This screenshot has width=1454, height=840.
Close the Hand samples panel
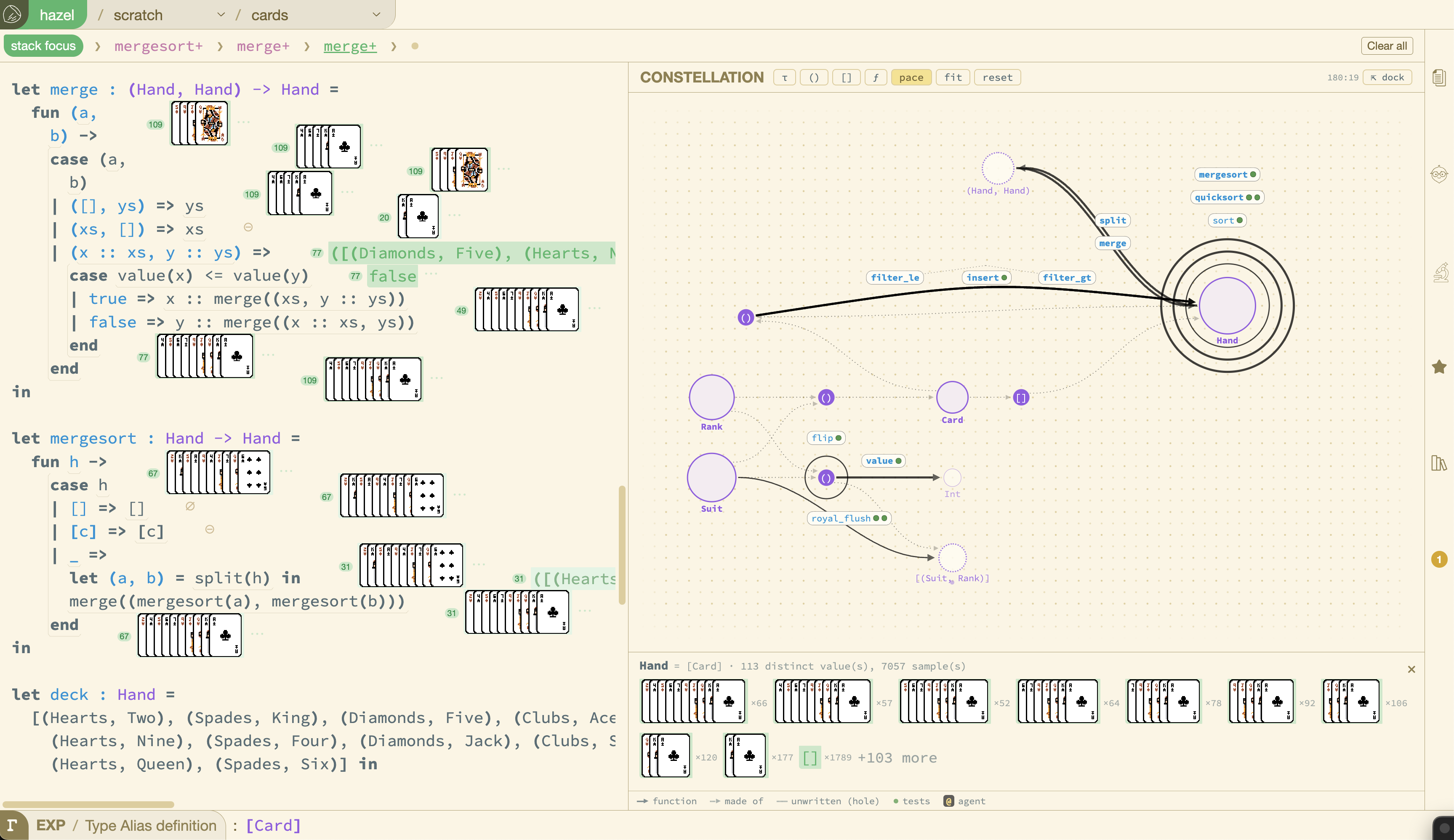pos(1411,669)
